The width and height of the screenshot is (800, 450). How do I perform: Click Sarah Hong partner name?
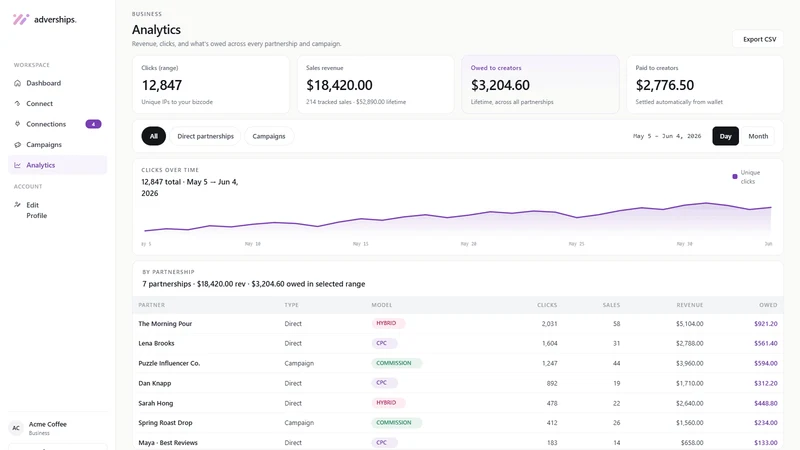[156, 403]
